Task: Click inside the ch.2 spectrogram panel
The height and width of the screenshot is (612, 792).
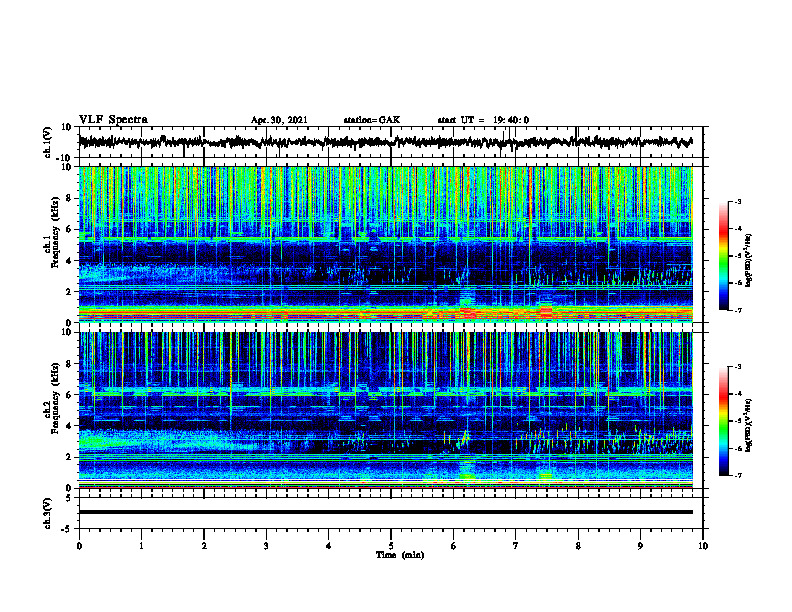Action: tap(385, 410)
